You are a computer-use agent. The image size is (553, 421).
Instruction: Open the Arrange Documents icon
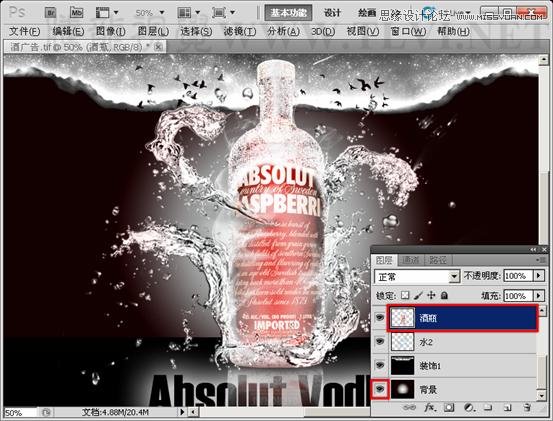point(184,13)
